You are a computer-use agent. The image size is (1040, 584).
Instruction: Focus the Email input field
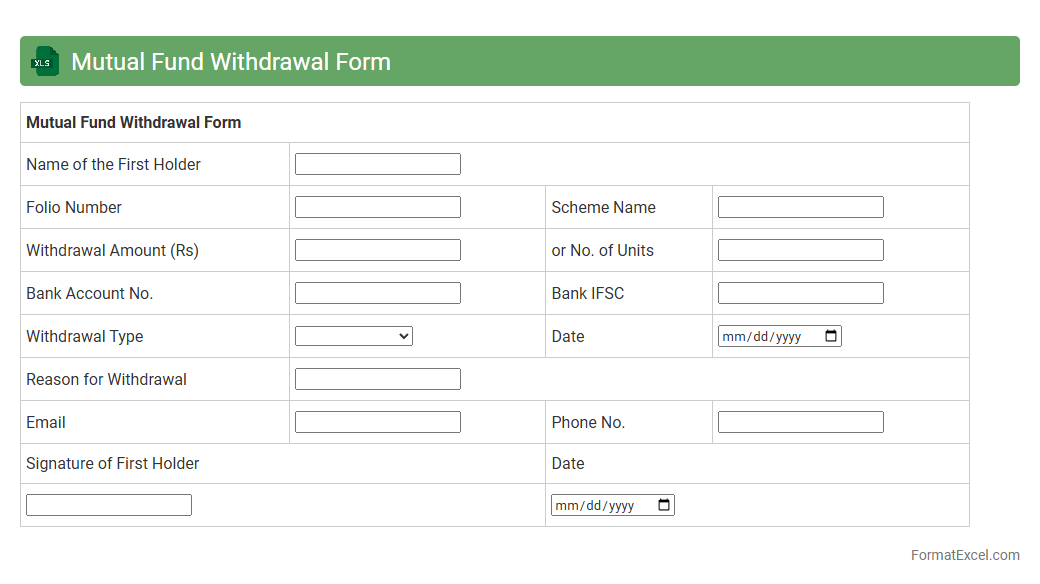tap(377, 422)
